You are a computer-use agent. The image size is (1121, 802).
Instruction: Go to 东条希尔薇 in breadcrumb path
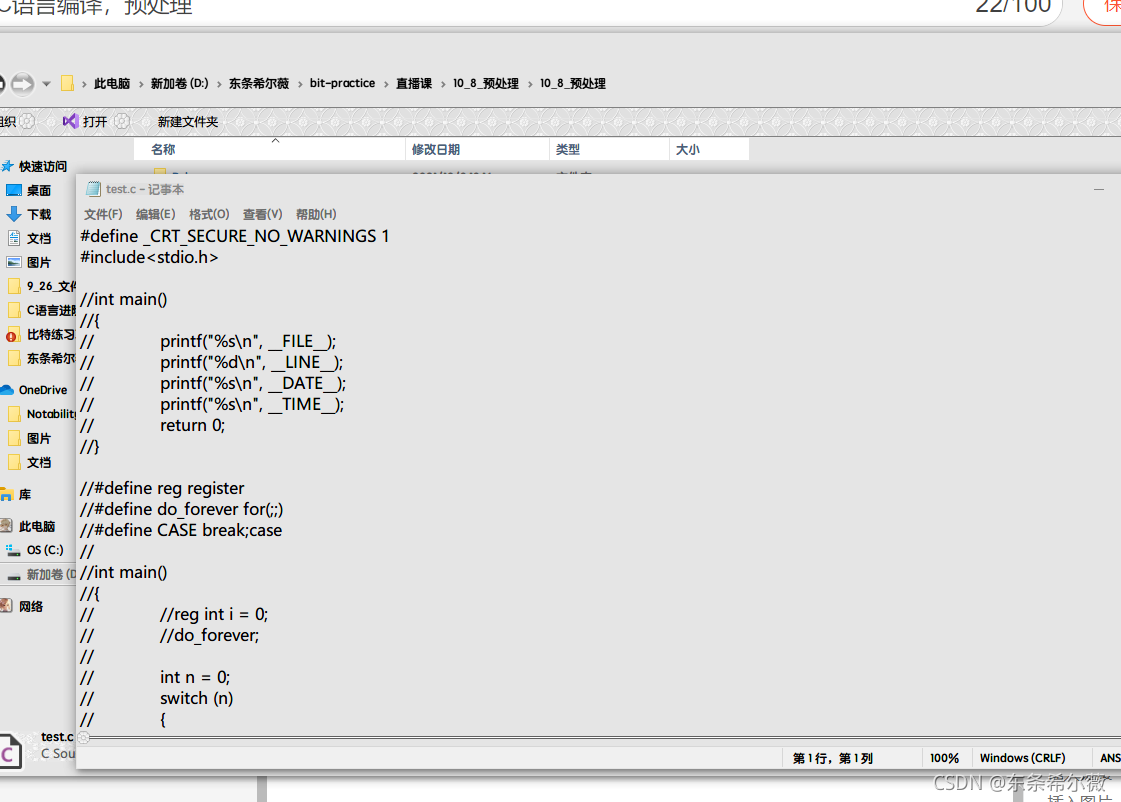click(x=259, y=84)
